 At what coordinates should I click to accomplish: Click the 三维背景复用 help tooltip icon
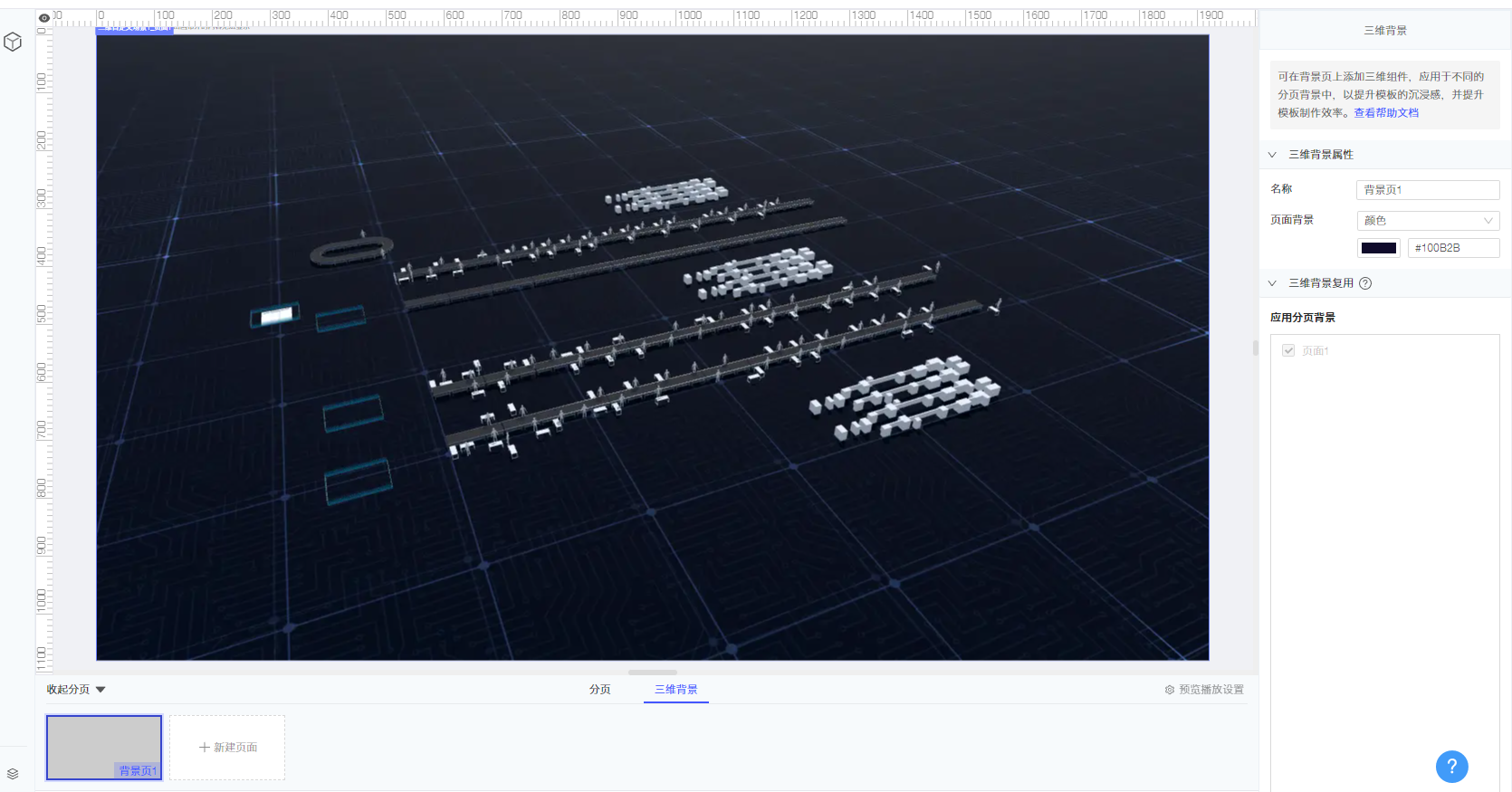(1365, 283)
